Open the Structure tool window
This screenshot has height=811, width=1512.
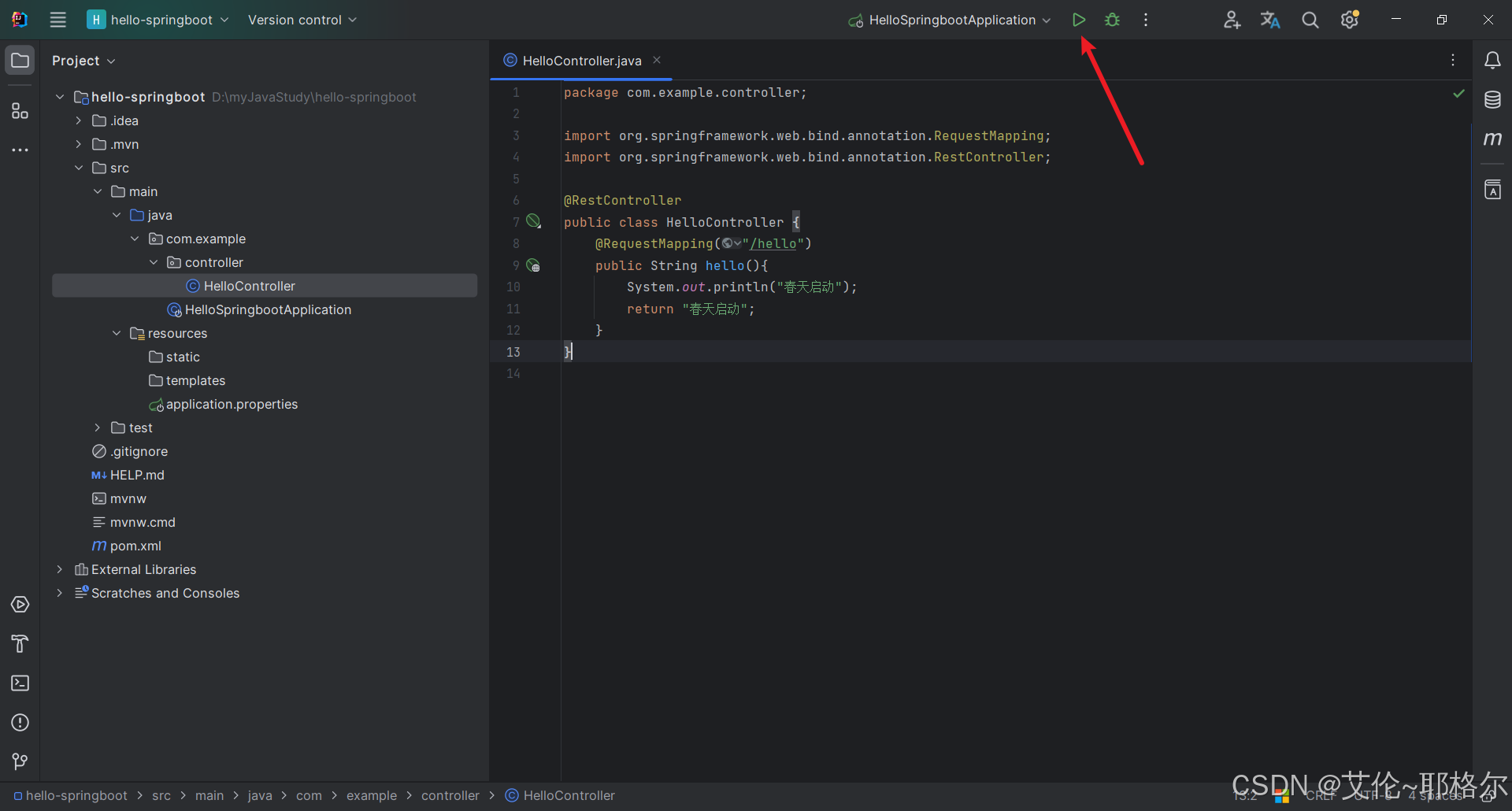pyautogui.click(x=20, y=111)
